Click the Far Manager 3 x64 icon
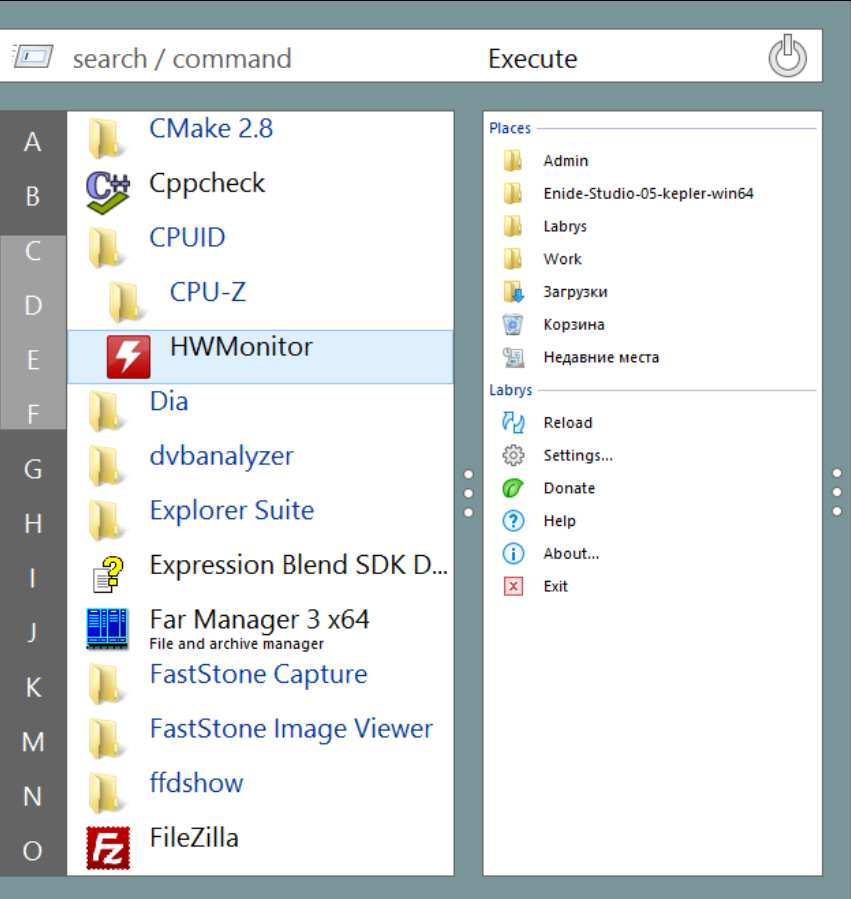This screenshot has width=851, height=899. (x=107, y=629)
